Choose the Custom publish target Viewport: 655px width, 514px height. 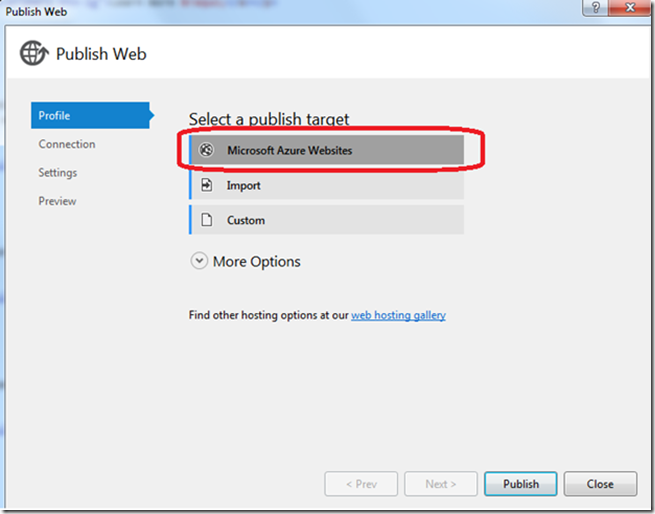point(327,220)
